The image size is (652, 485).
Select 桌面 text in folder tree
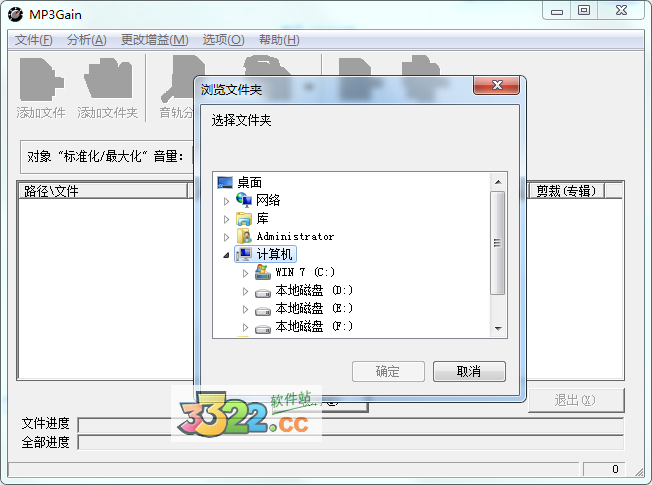(249, 183)
